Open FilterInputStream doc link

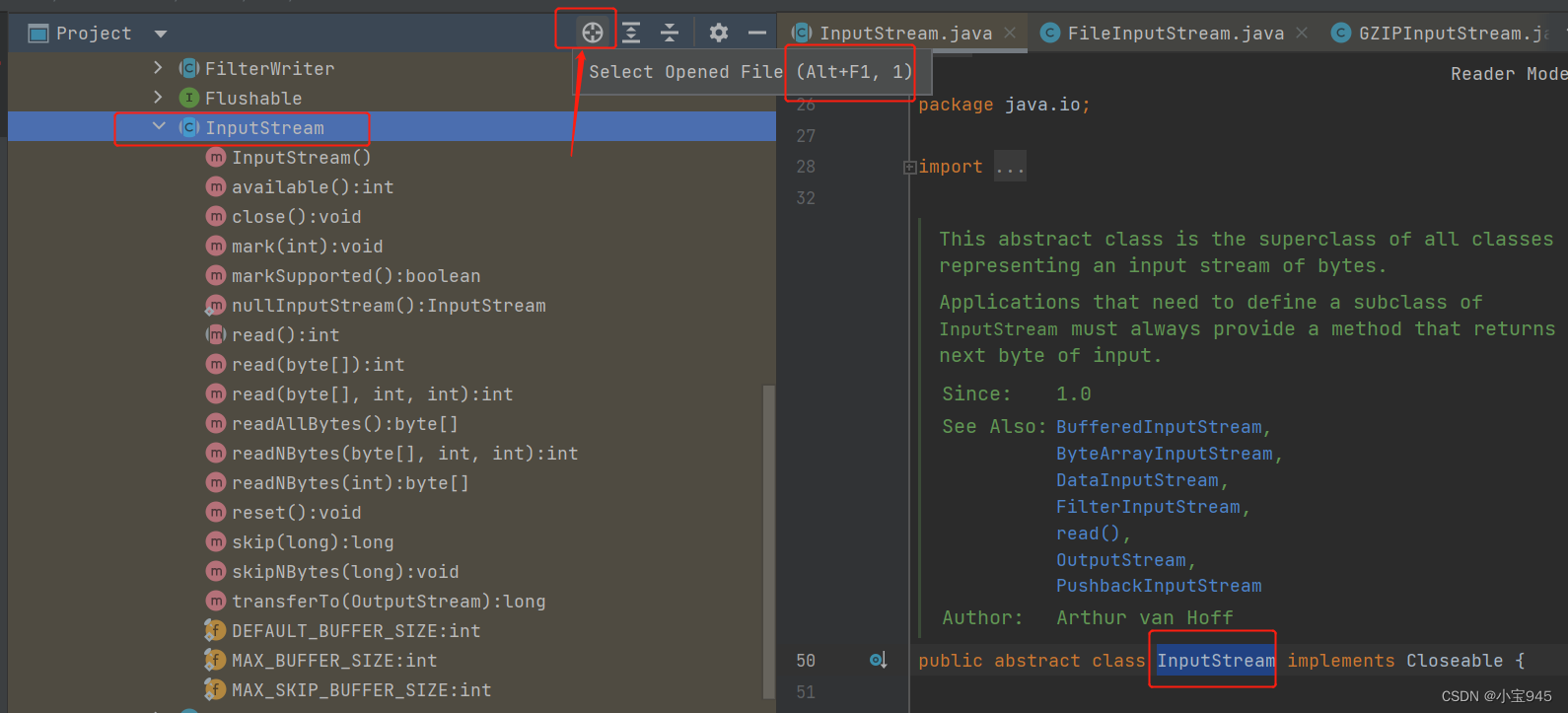(1148, 507)
